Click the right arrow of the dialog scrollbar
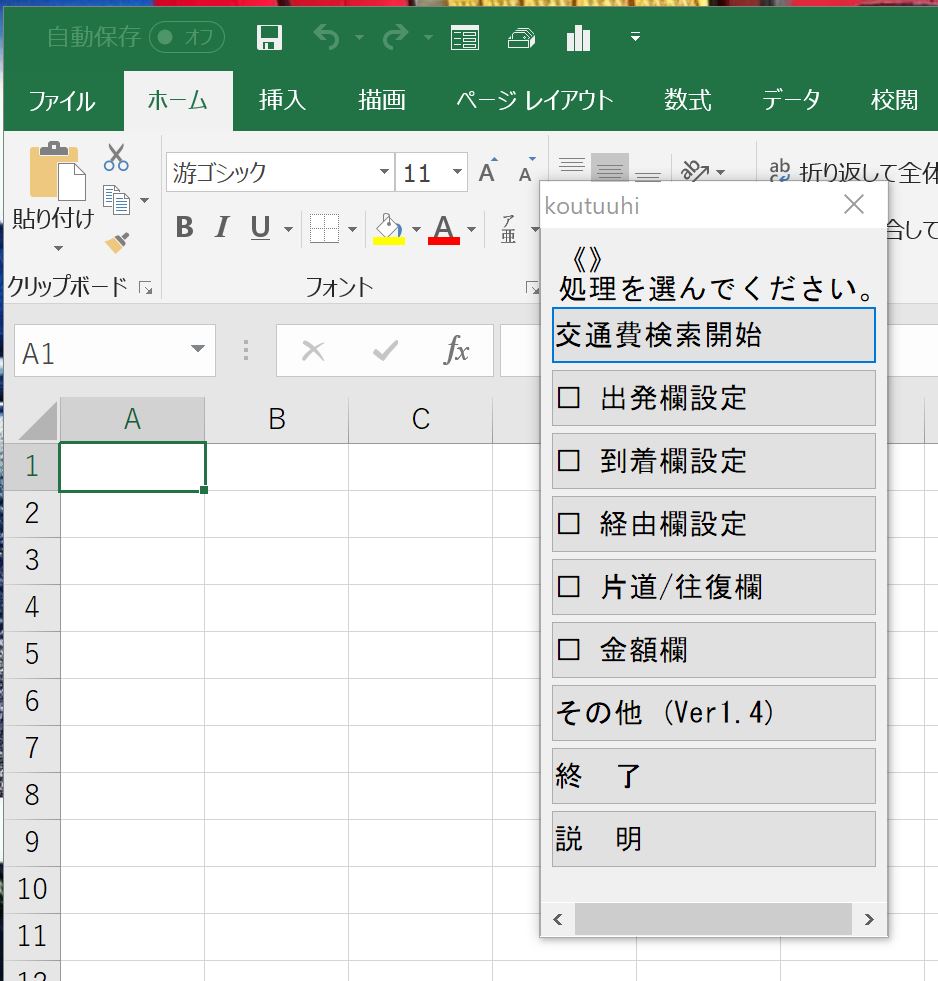This screenshot has height=981, width=938. (869, 919)
